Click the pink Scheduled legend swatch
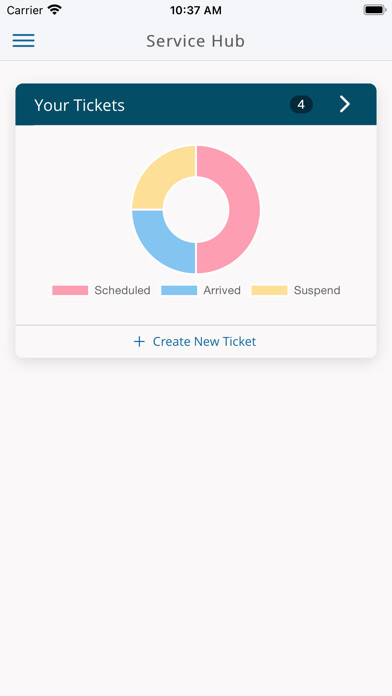392x696 pixels. coord(70,290)
